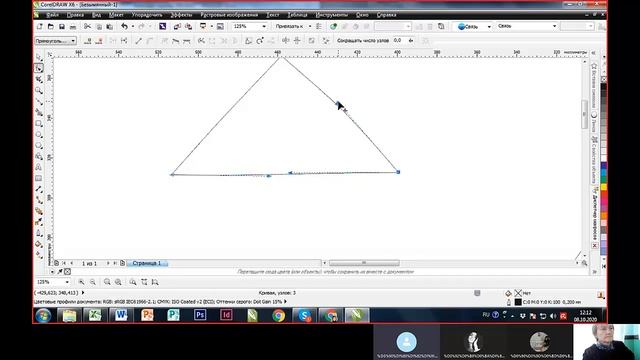This screenshot has height=360, width=640.
Task: Open the Справка menu
Action: tap(386, 15)
